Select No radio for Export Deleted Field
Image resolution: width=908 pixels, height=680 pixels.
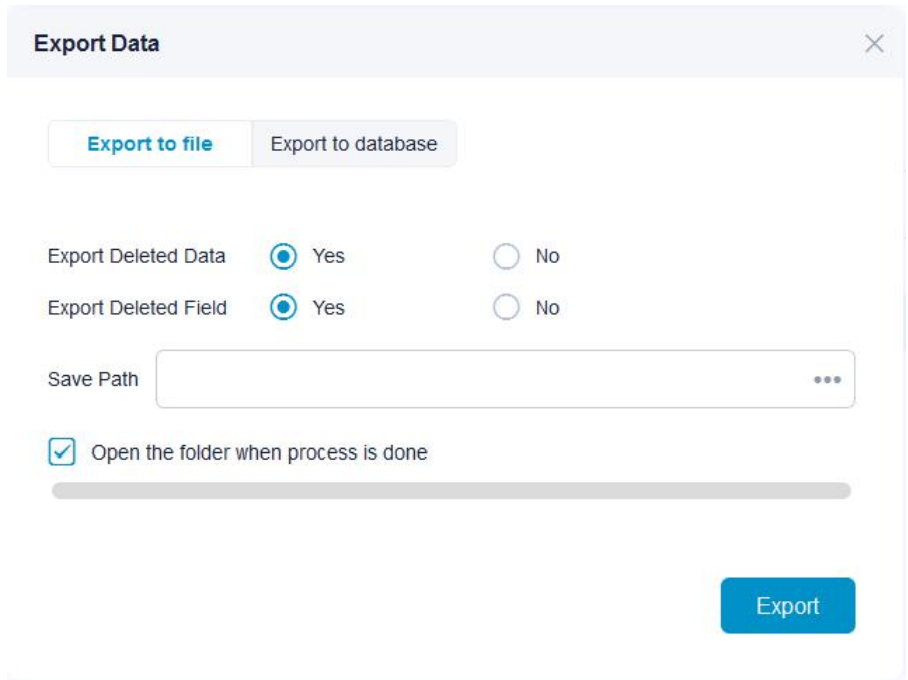(507, 308)
